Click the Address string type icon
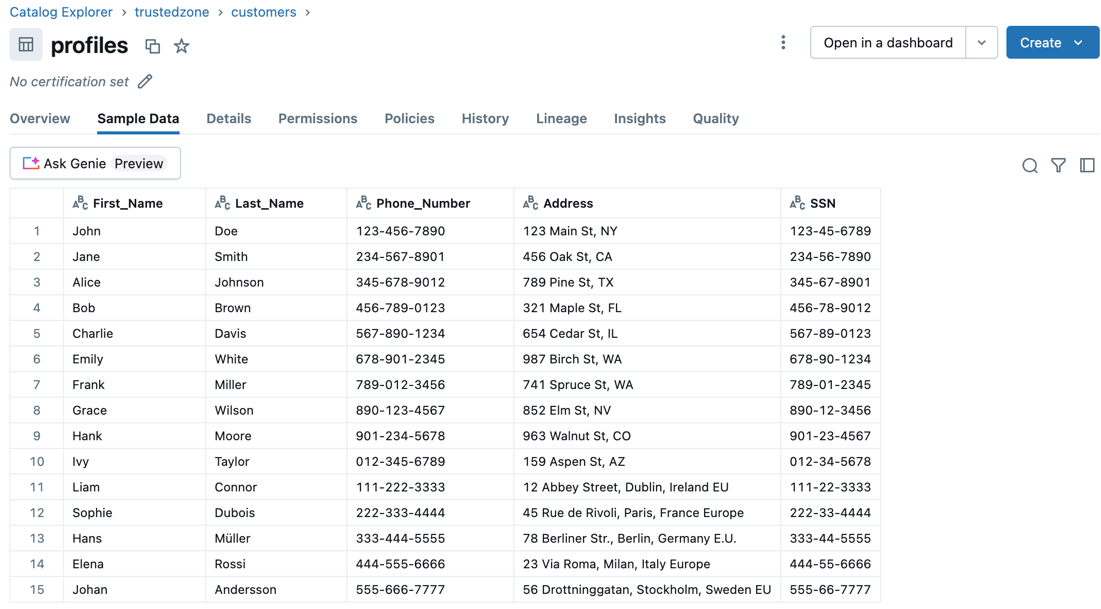 (x=530, y=203)
